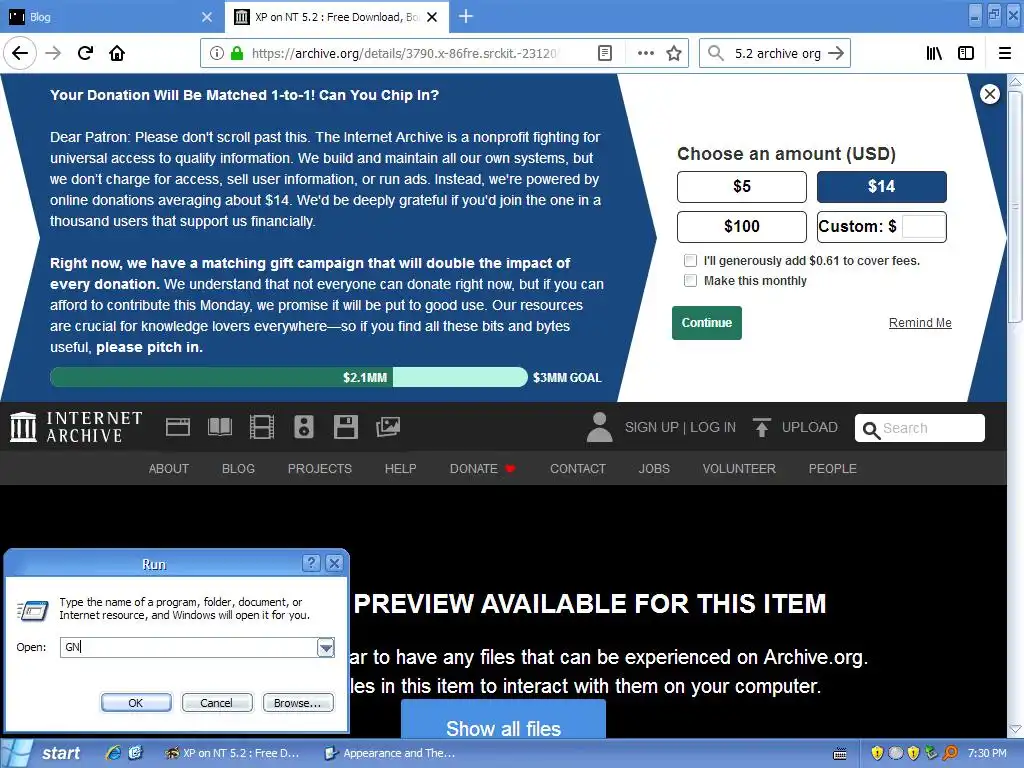Click the Internet Archive logo
Screen dimensions: 1024x768
click(x=76, y=427)
